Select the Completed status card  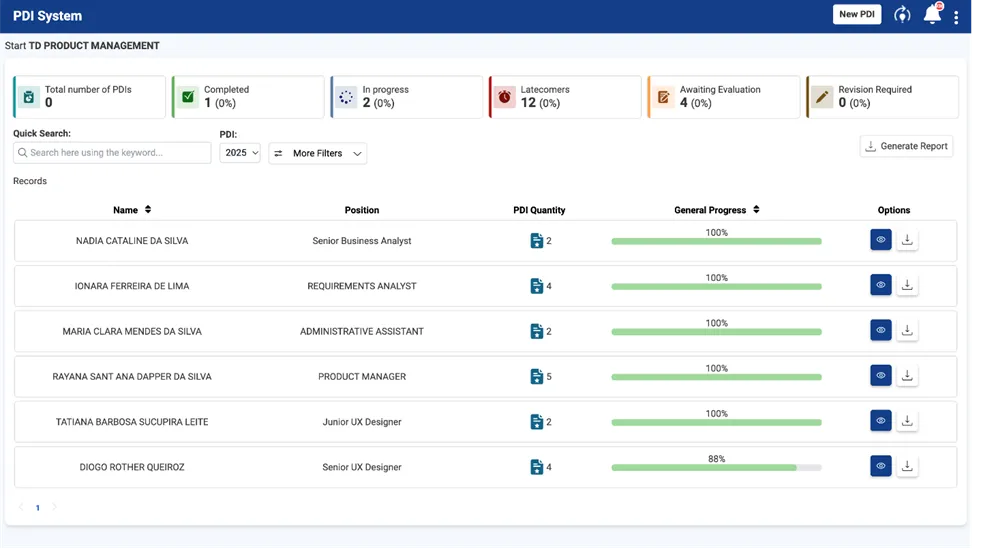[x=248, y=96]
